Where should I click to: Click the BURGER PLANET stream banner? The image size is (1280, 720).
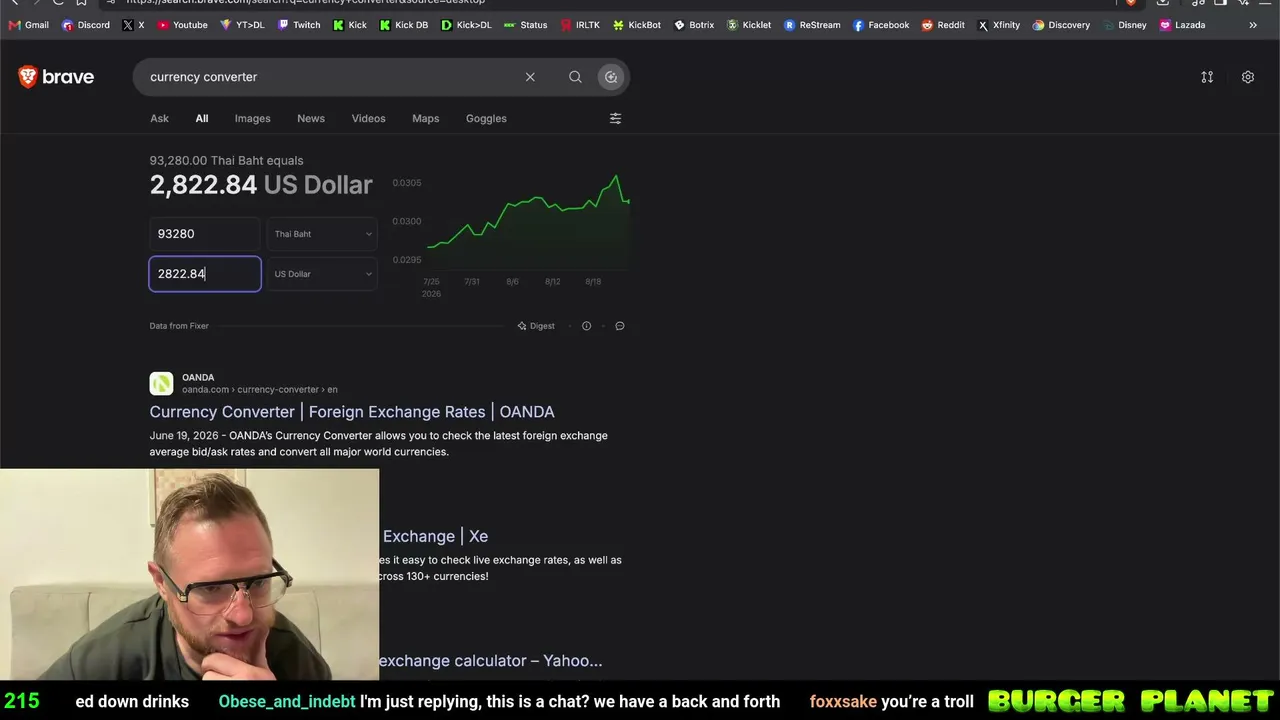tap(1130, 701)
